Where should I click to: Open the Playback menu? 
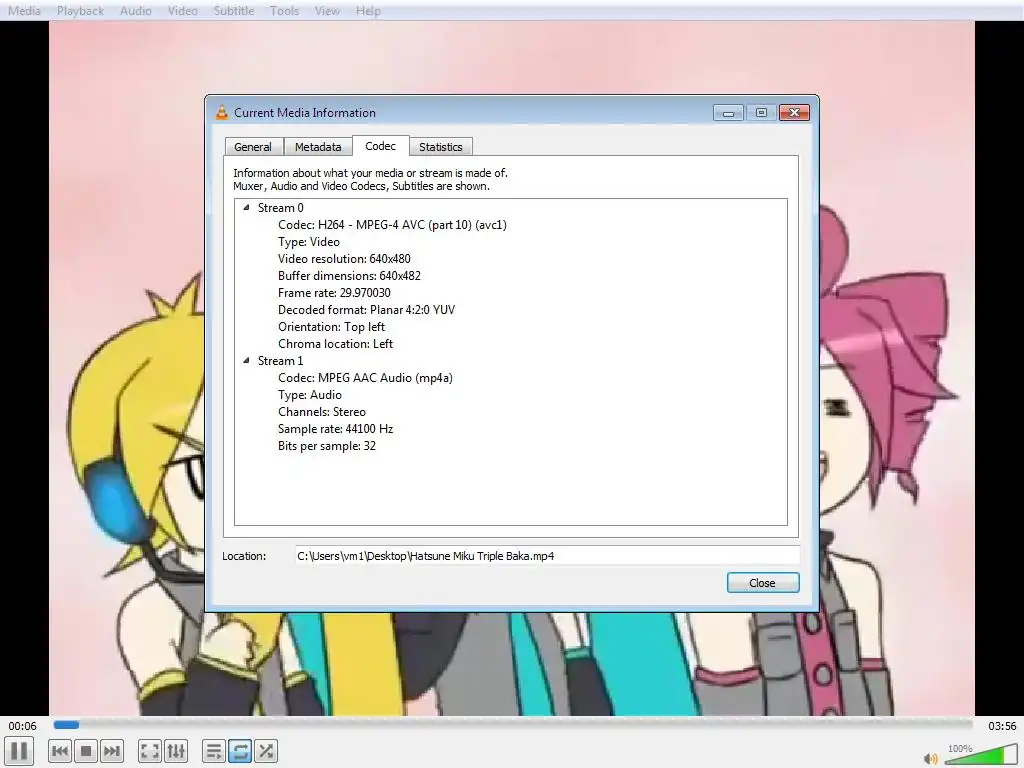[80, 10]
